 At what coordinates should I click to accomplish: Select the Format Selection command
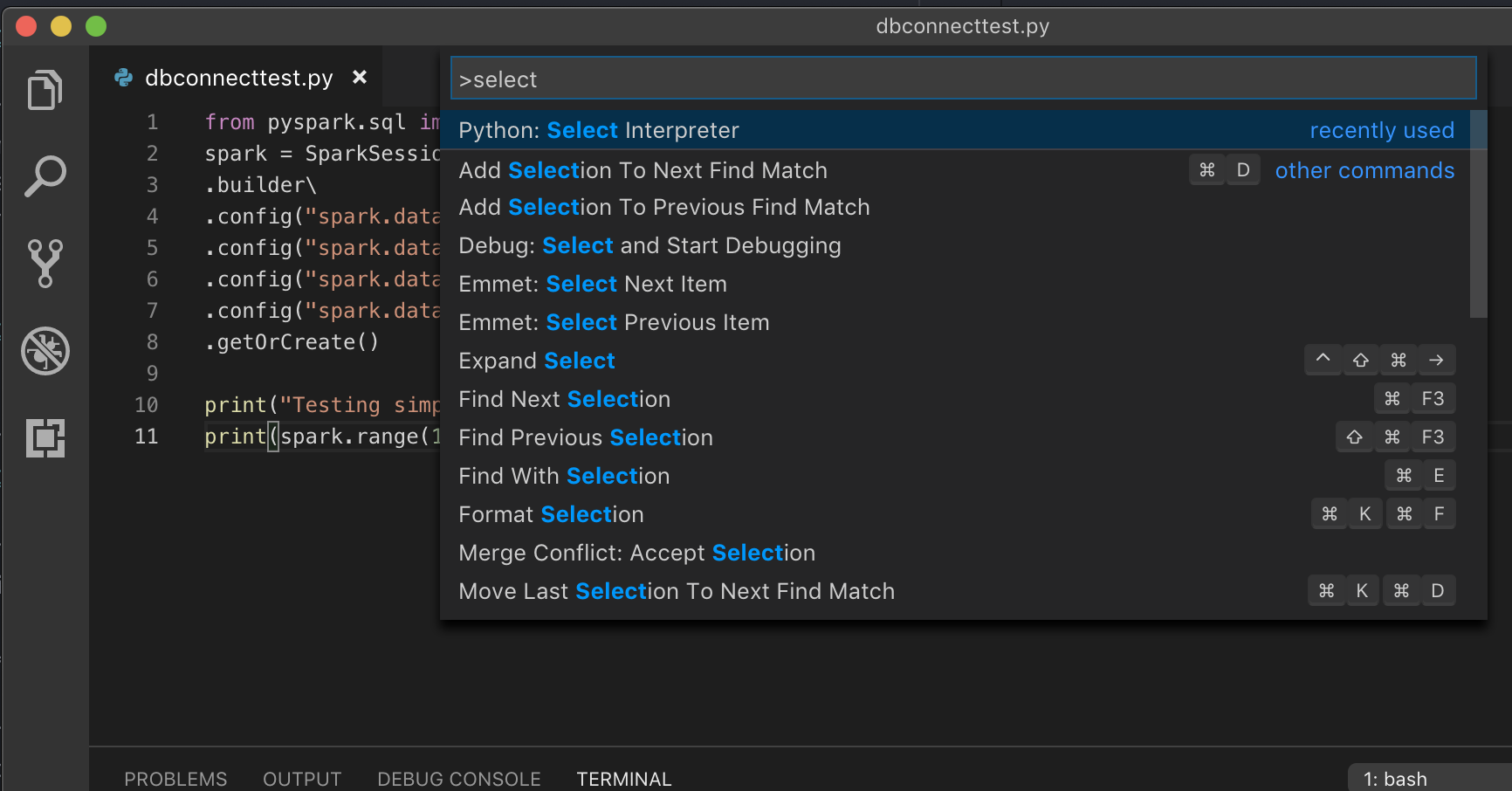tap(551, 514)
